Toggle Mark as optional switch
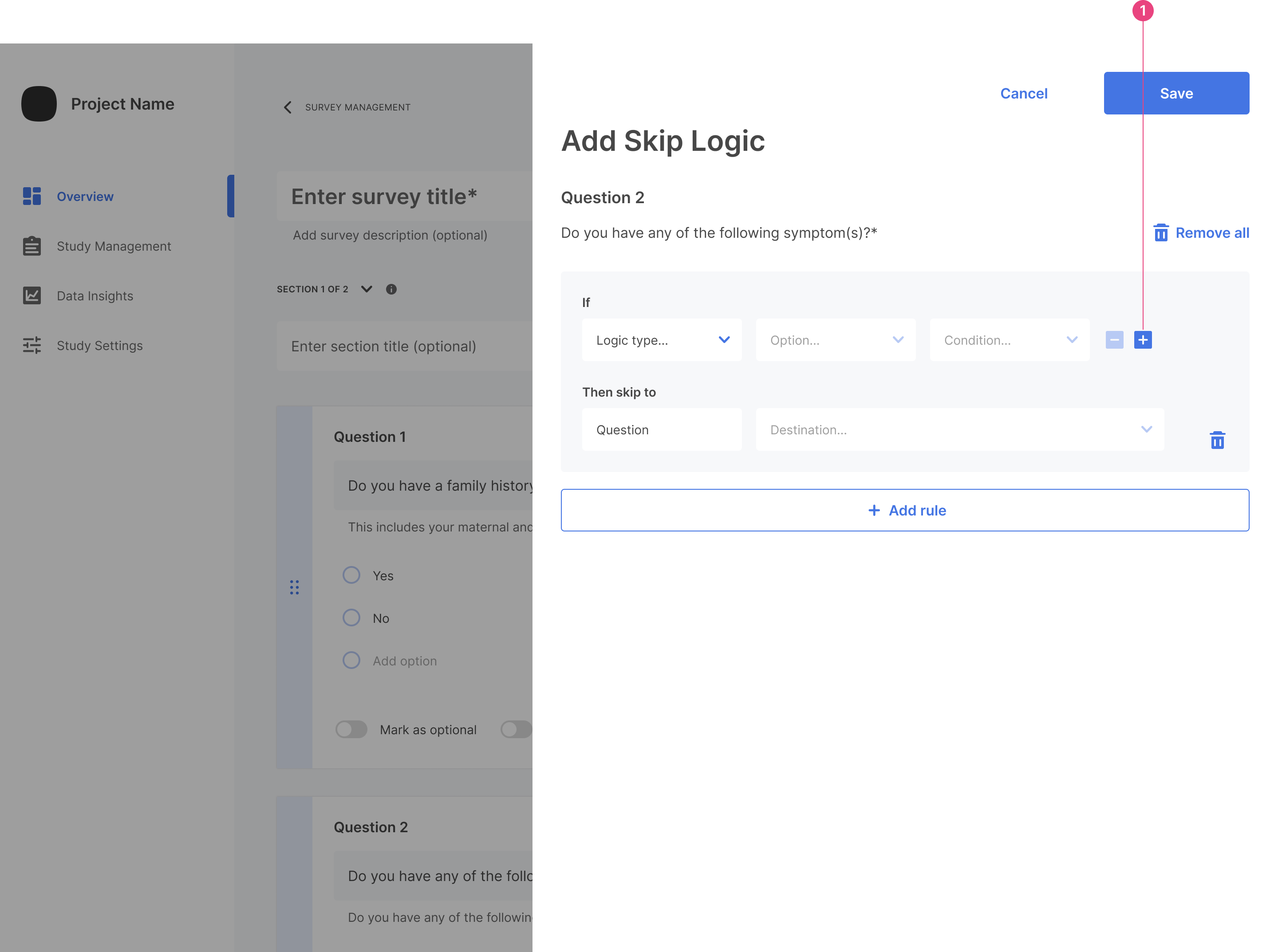The height and width of the screenshot is (952, 1278). click(351, 730)
